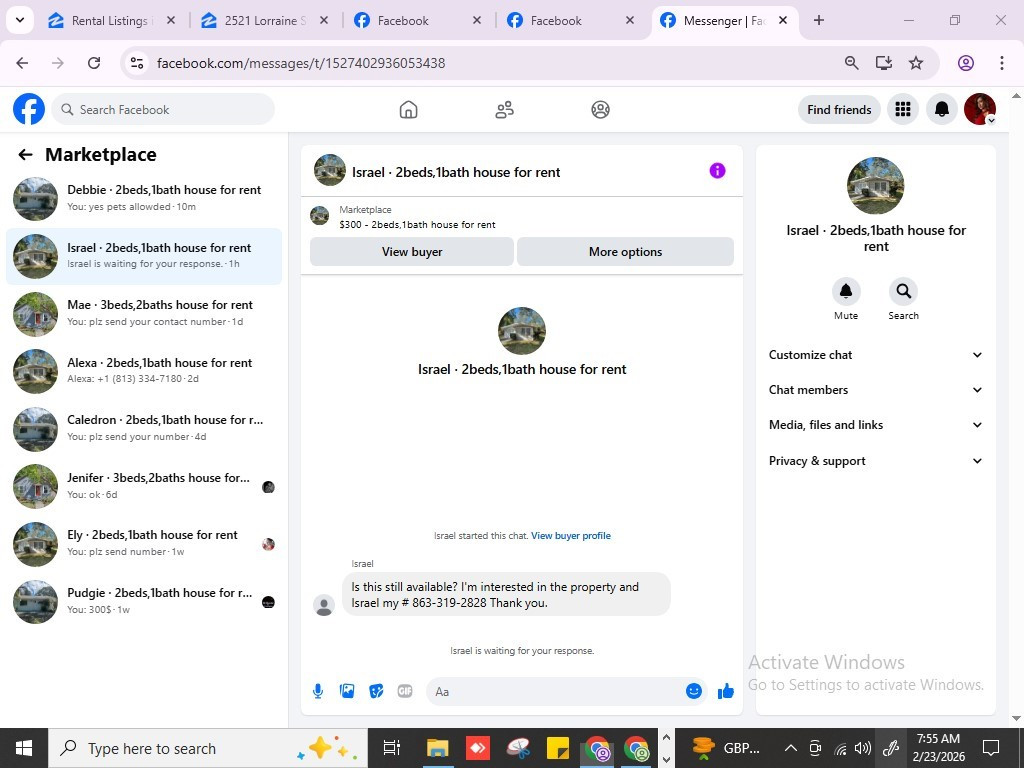Open the Groups icon in top navigation
This screenshot has height=768, width=1024.
pos(601,110)
